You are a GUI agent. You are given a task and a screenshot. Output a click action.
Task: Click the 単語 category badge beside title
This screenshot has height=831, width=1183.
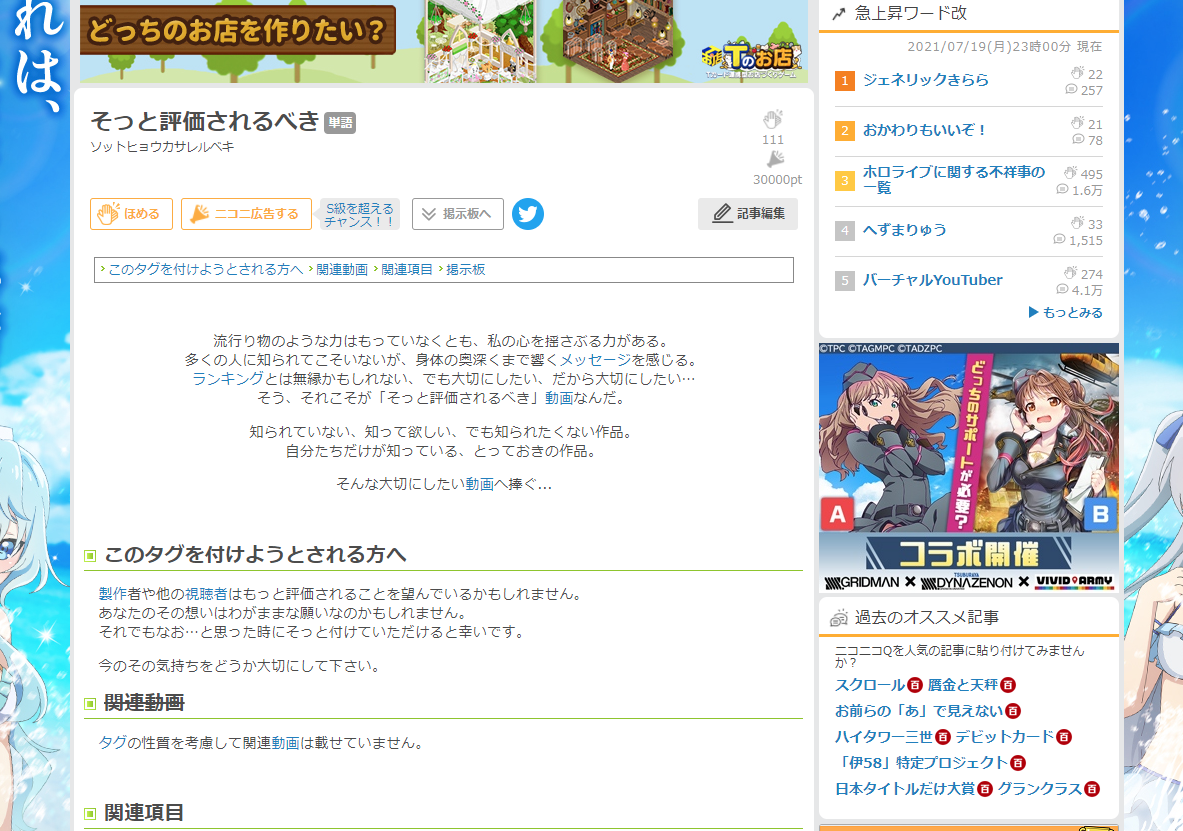(x=340, y=123)
